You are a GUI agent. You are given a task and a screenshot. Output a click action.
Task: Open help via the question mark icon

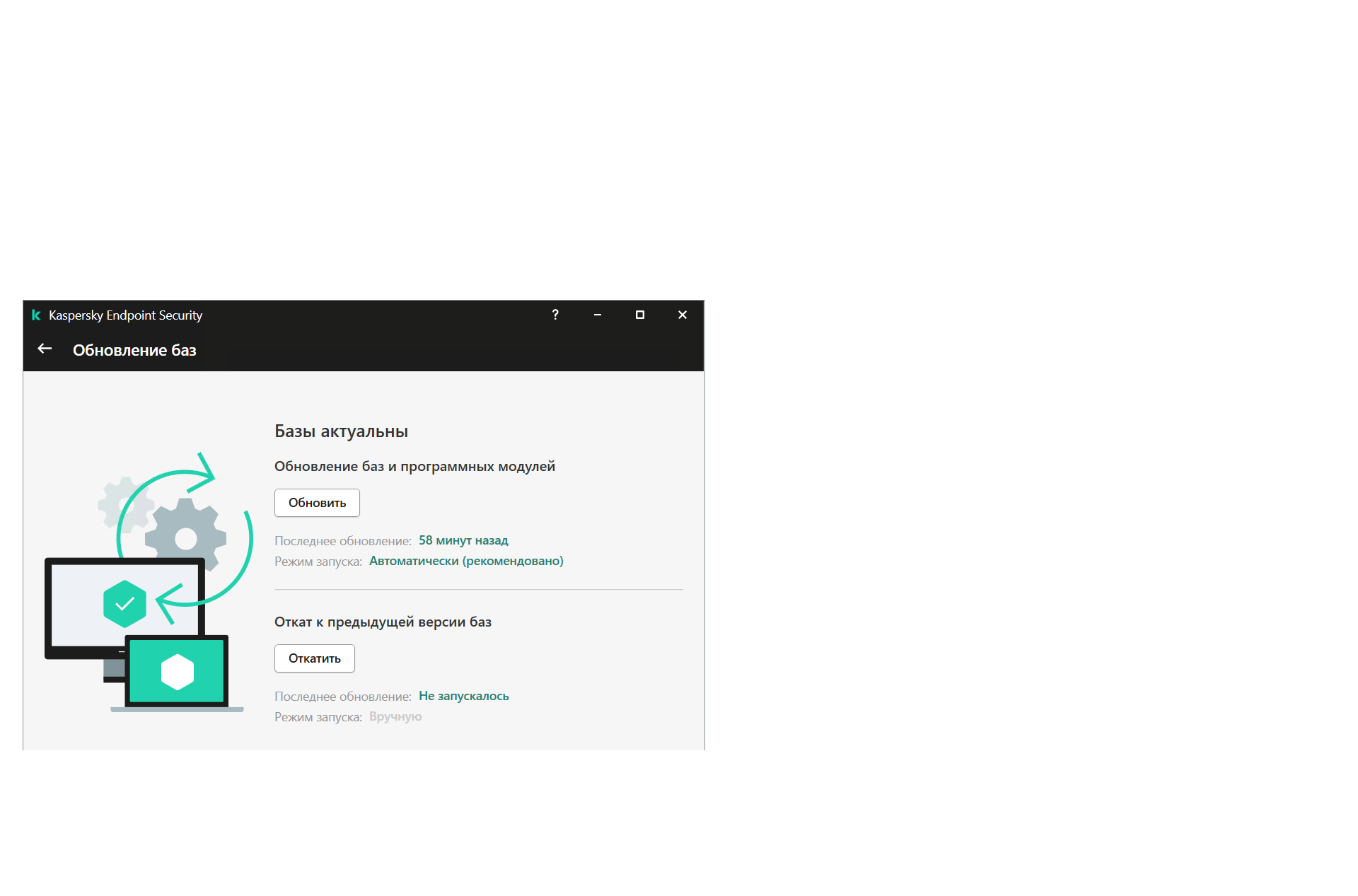555,315
